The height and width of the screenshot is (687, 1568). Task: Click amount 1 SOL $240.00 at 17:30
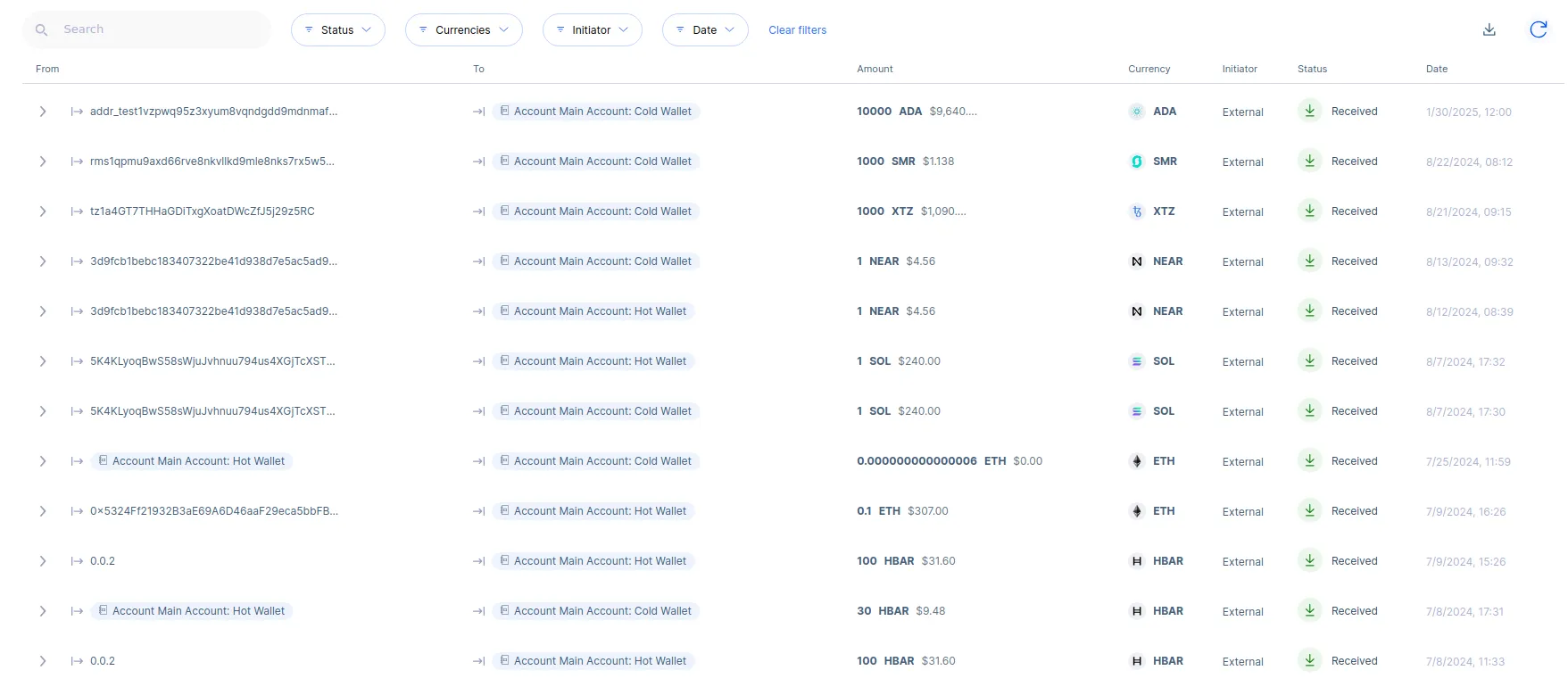[x=899, y=411]
